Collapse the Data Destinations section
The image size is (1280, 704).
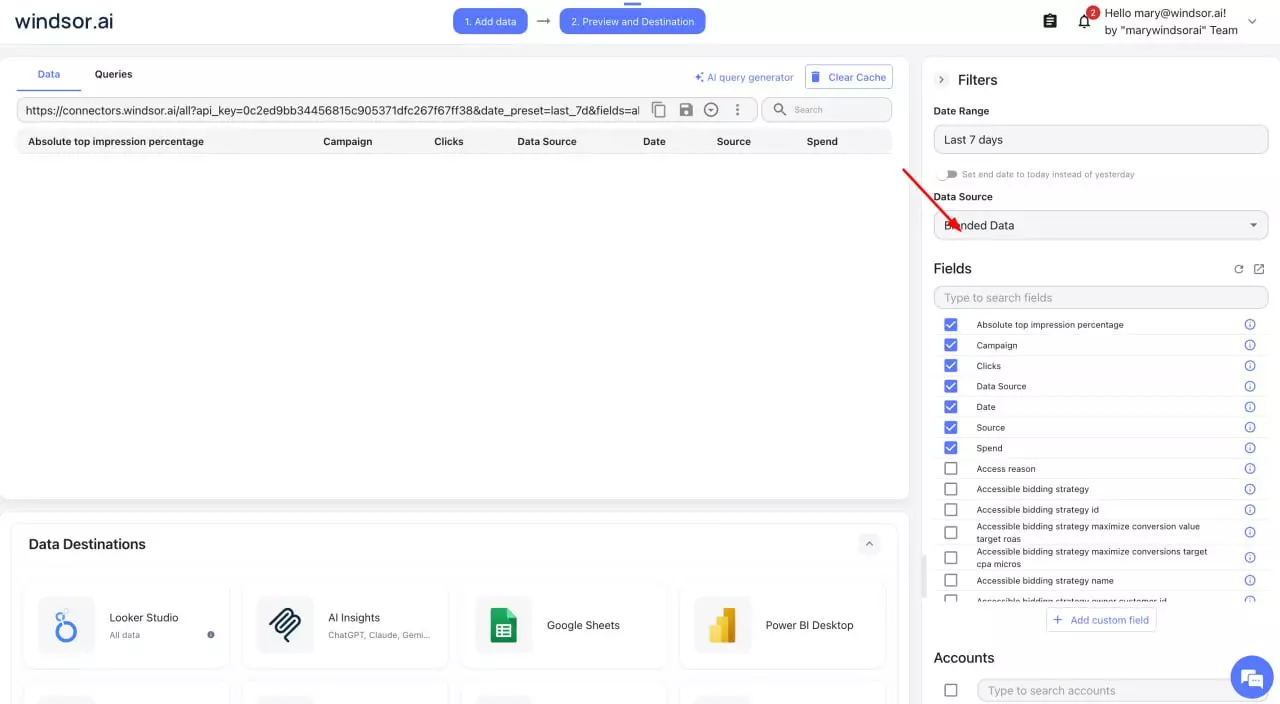(x=869, y=544)
